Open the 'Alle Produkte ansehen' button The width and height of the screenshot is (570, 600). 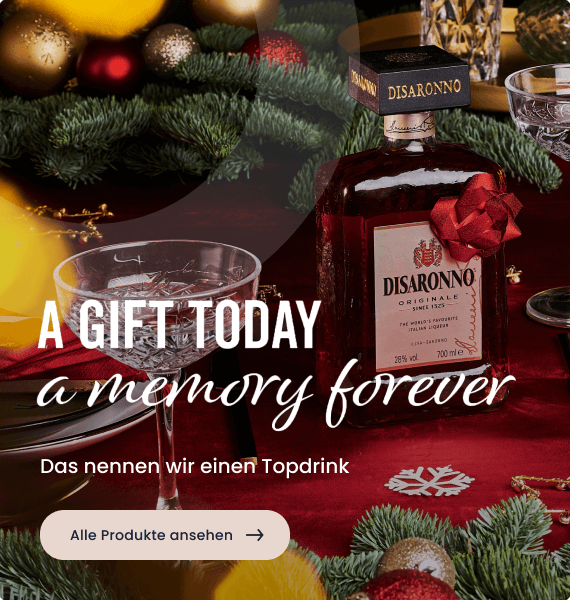(x=165, y=535)
